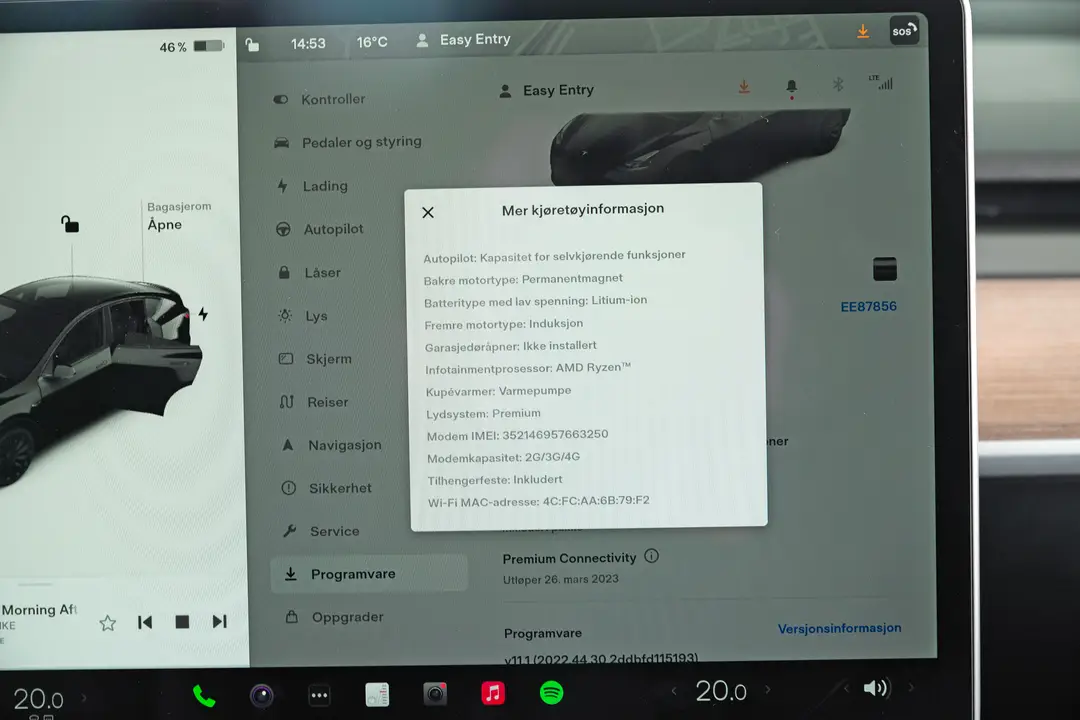Tap the 16°C outside temperature
Screen dimensions: 1080x720
coord(372,42)
